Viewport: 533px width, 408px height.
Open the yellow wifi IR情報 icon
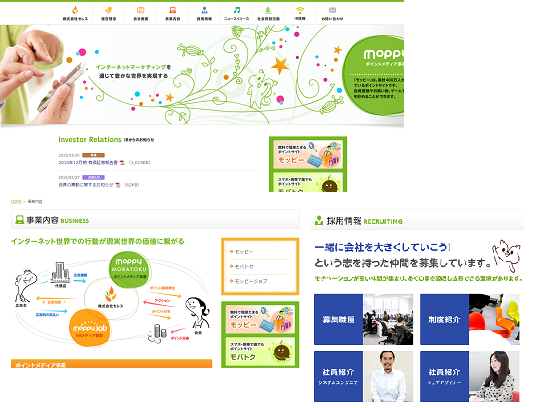tap(300, 10)
